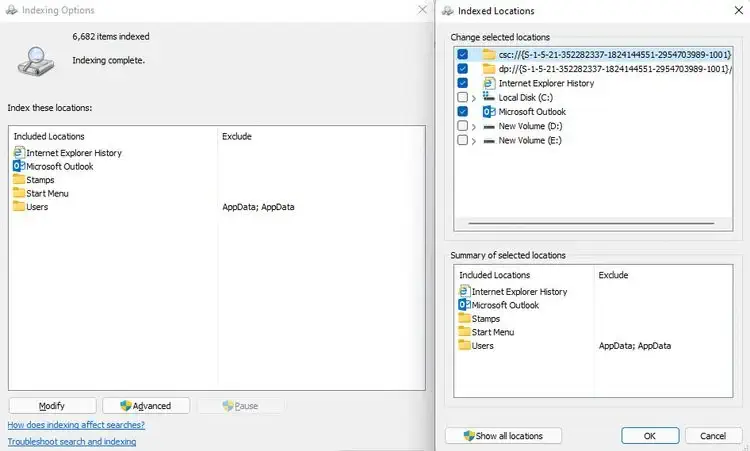Check the Local Disk (C:) checkbox
The image size is (750, 451).
[x=462, y=98]
